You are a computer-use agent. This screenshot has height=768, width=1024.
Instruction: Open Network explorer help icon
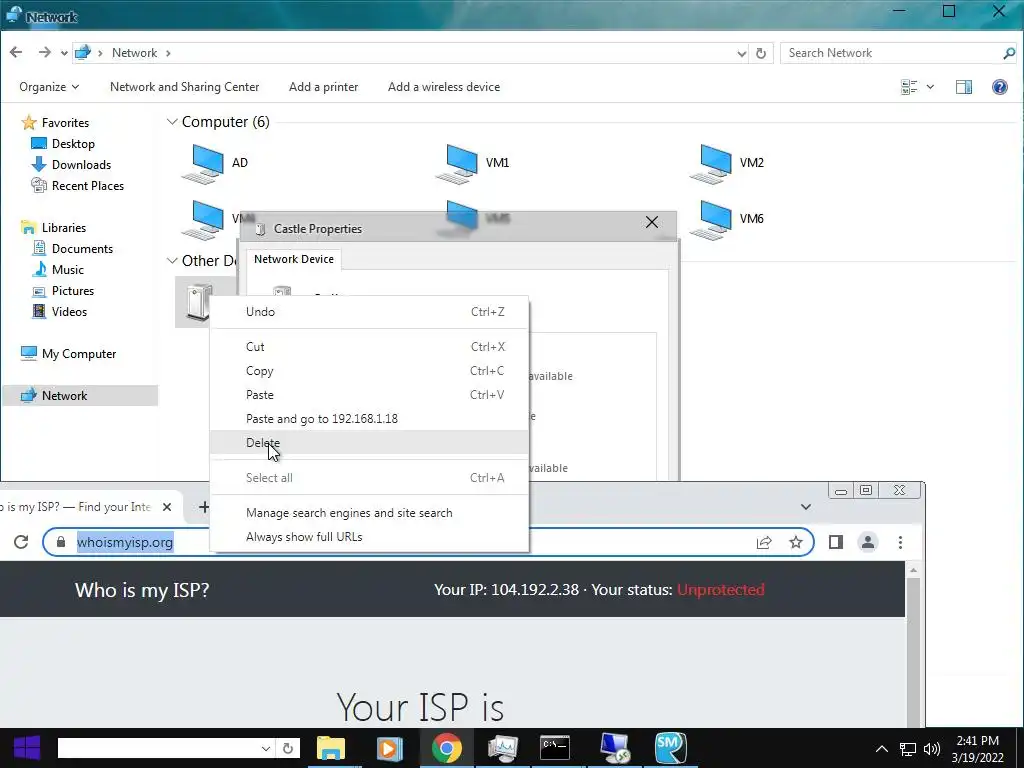click(x=999, y=87)
